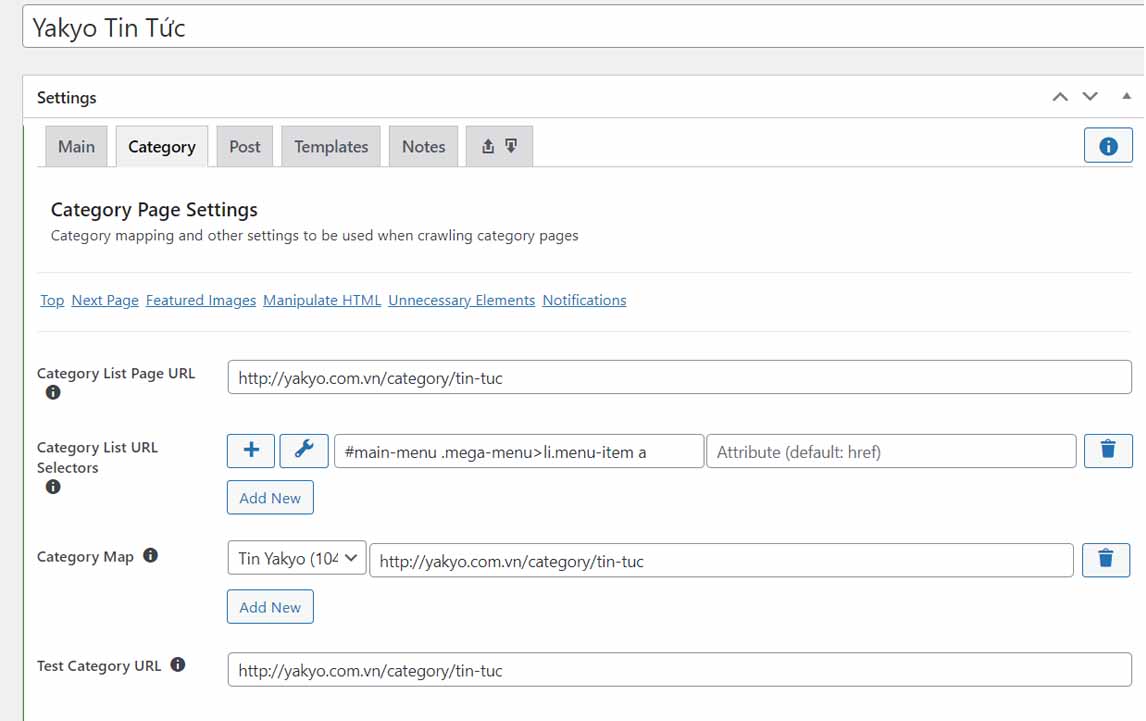1146x721 pixels.
Task: Show info for Category List Page URL
Action: point(53,393)
